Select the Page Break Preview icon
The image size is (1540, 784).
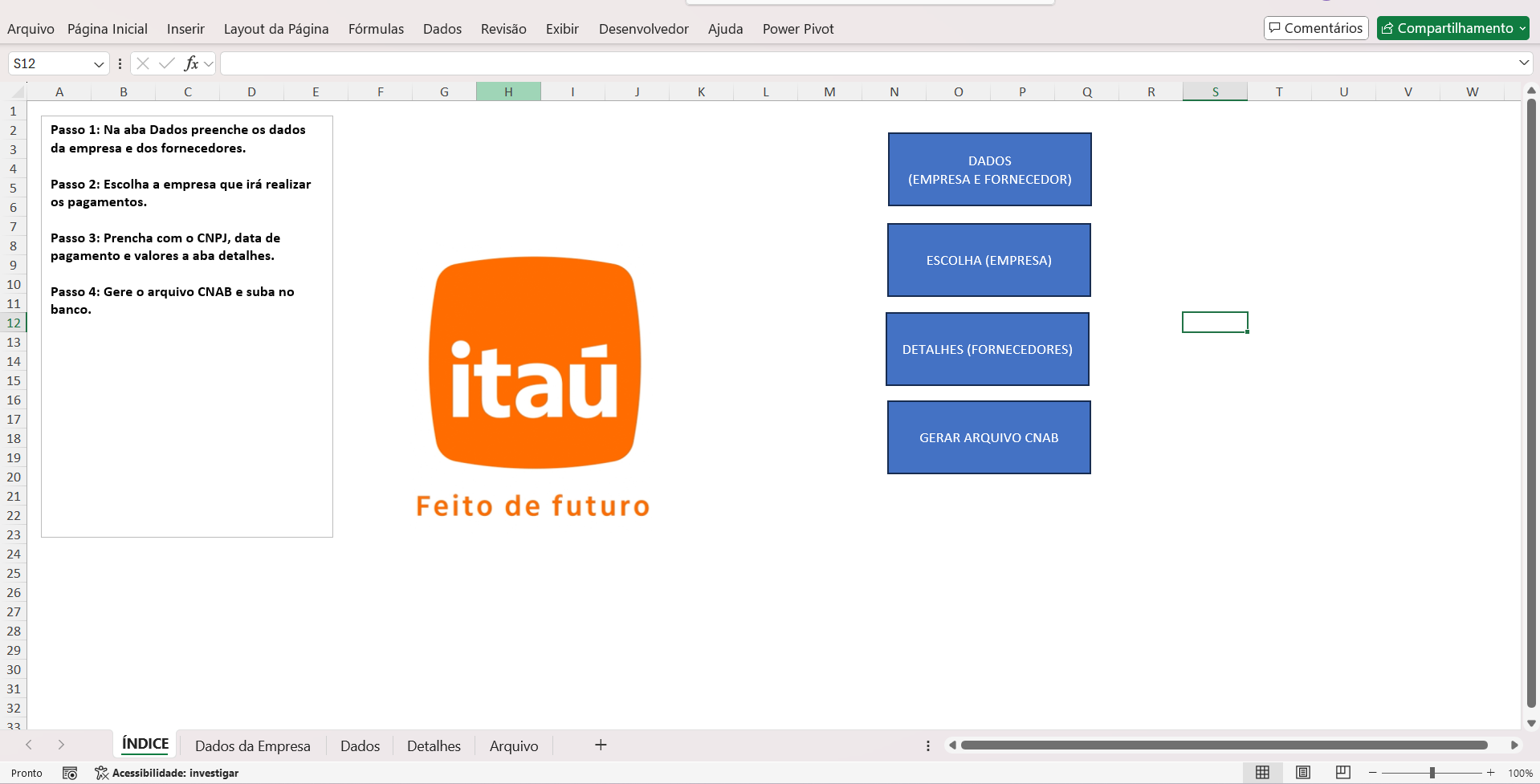(1342, 772)
